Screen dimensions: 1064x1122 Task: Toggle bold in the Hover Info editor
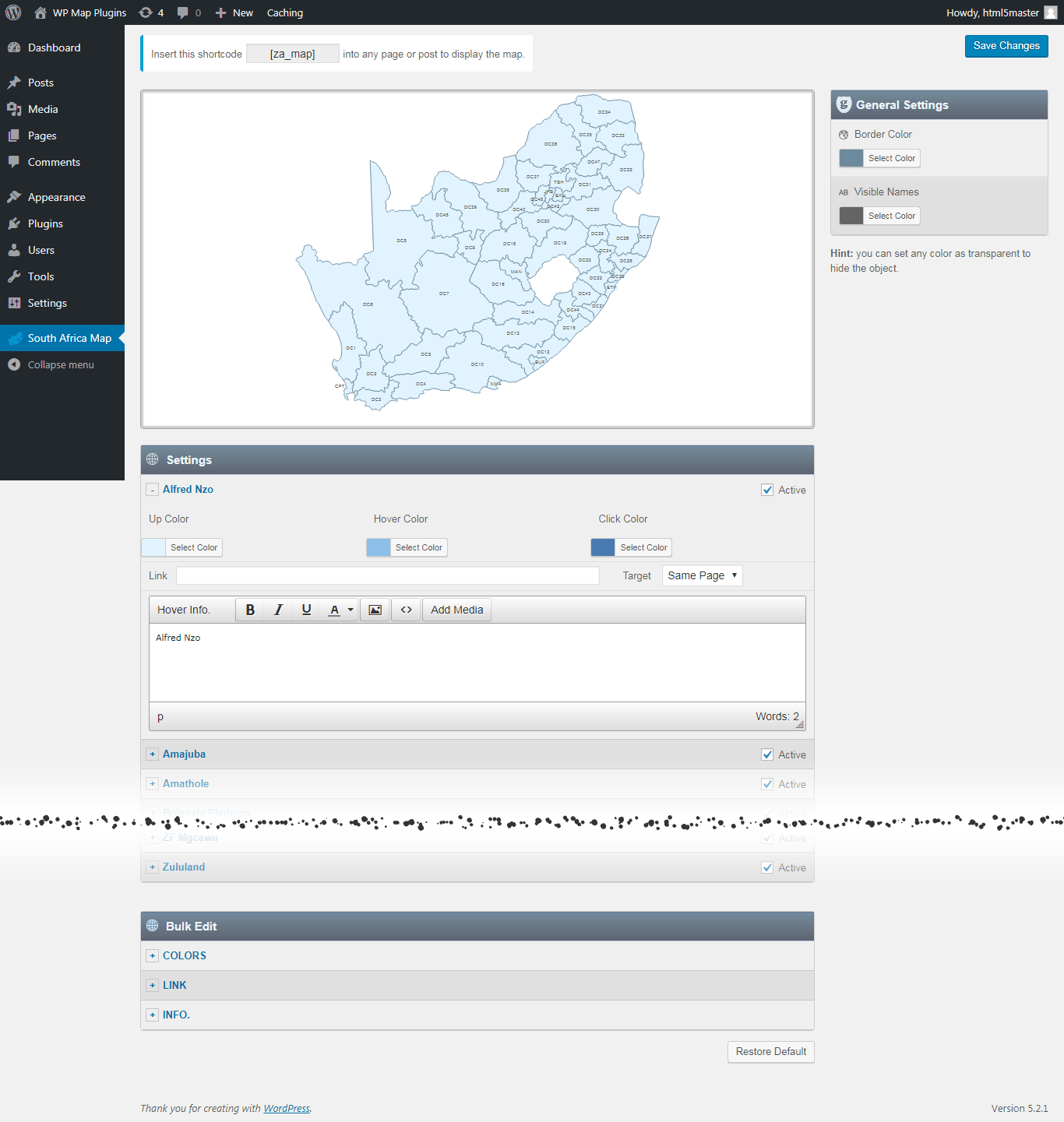click(250, 610)
